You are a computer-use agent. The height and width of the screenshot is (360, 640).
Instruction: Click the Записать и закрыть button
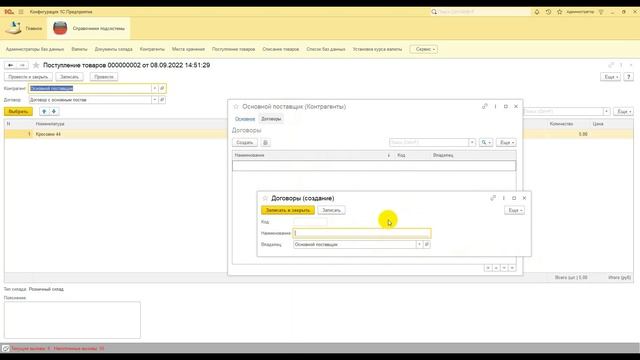tap(288, 210)
